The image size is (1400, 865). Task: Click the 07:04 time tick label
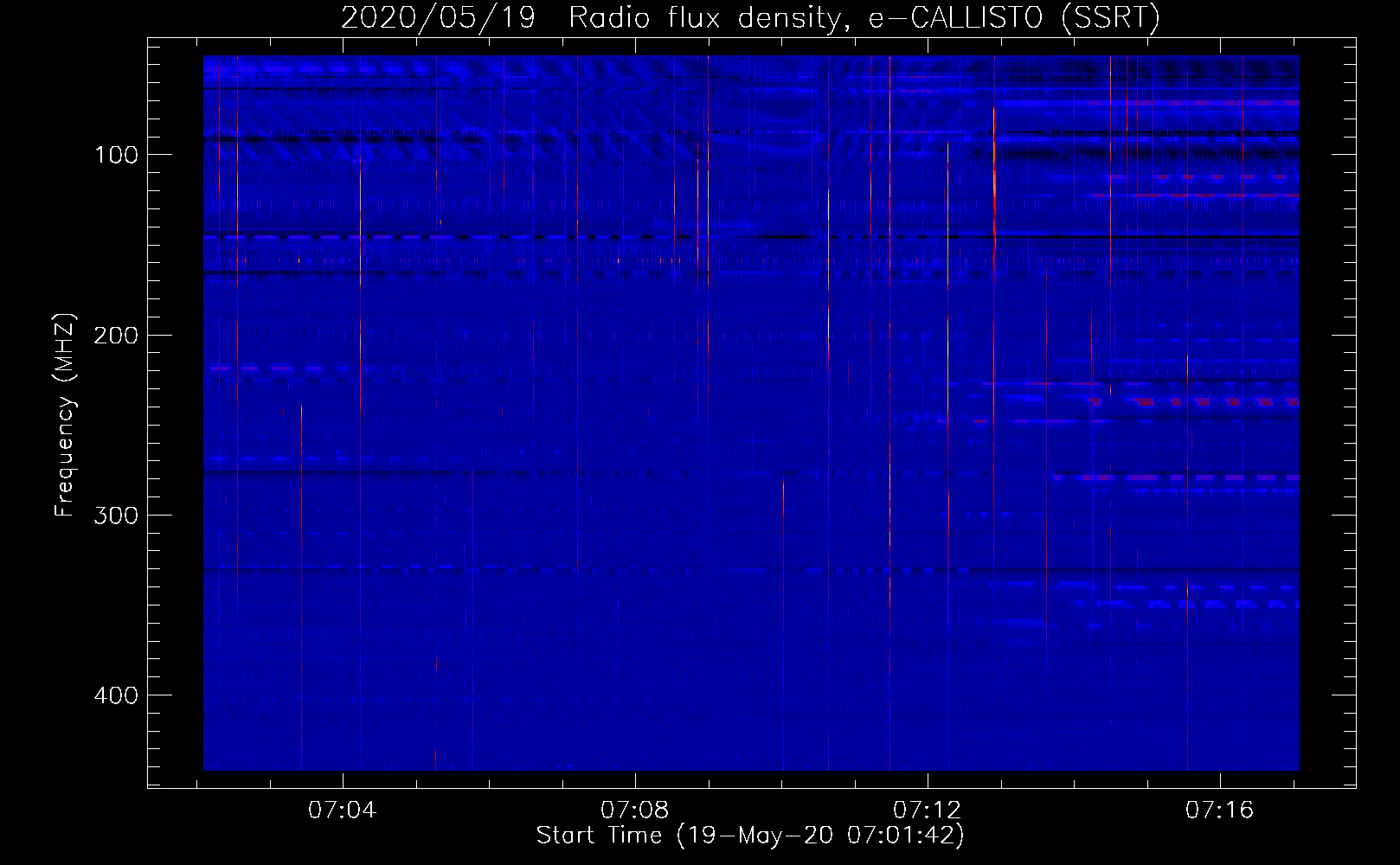tap(343, 811)
